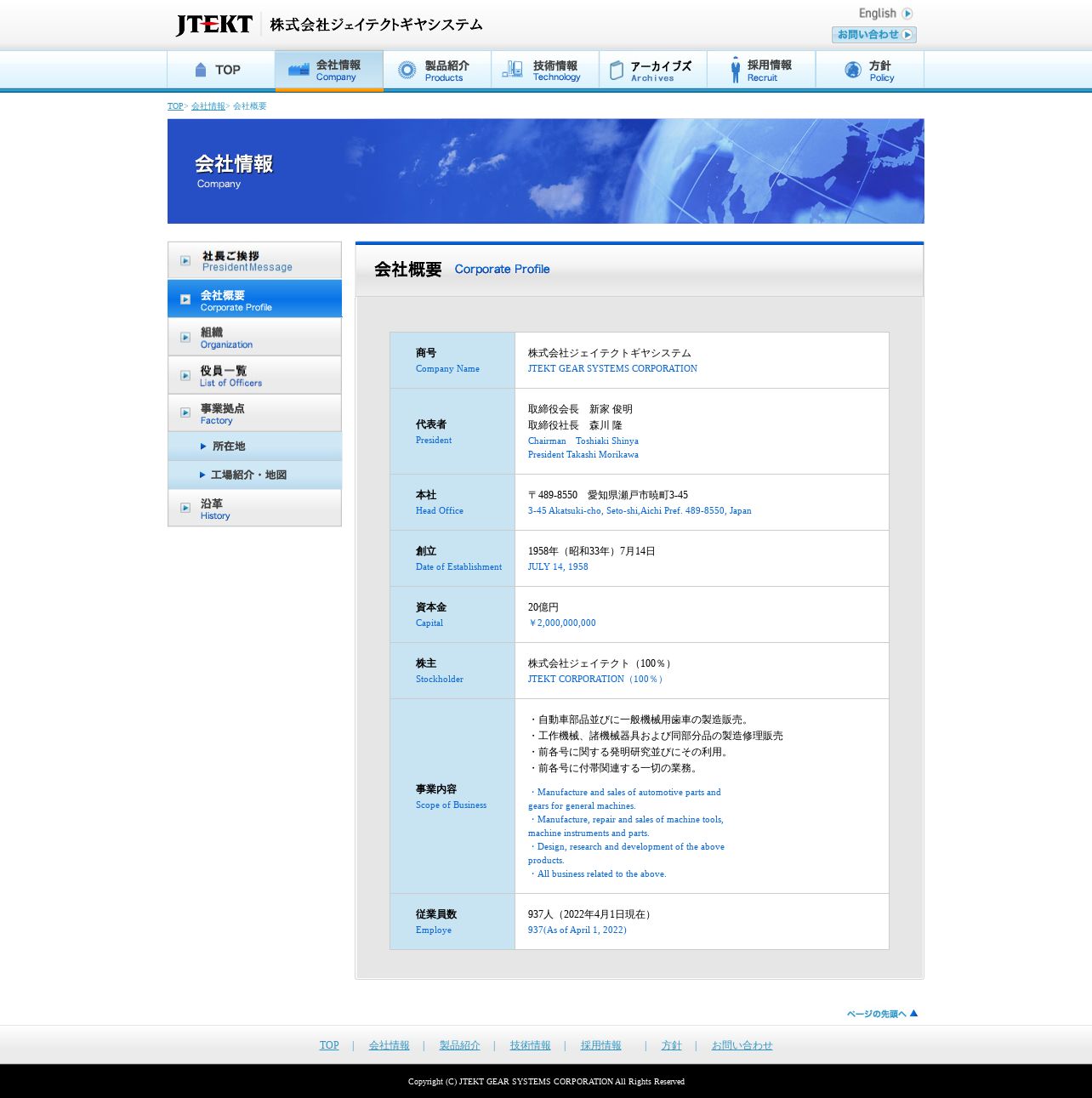This screenshot has width=1092, height=1098.
Task: Open the 製品紹介 Products tab
Action: [x=437, y=70]
